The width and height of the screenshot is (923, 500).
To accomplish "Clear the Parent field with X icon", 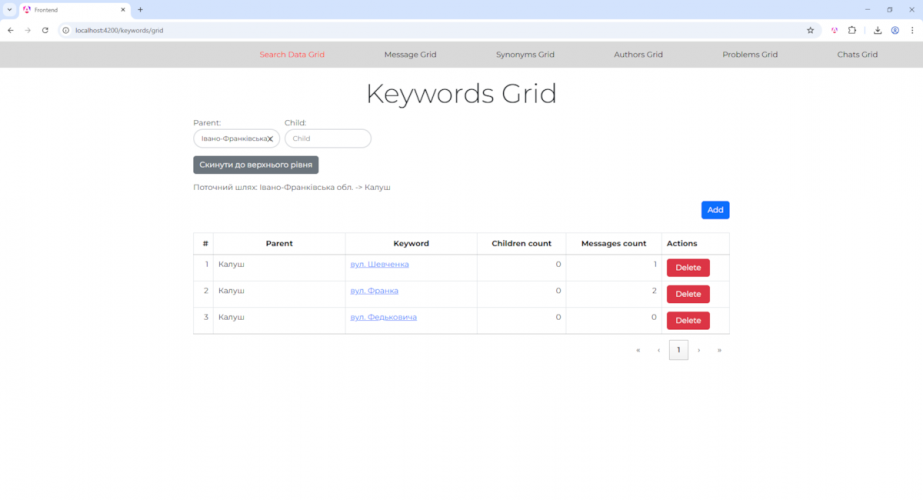I will tap(270, 139).
